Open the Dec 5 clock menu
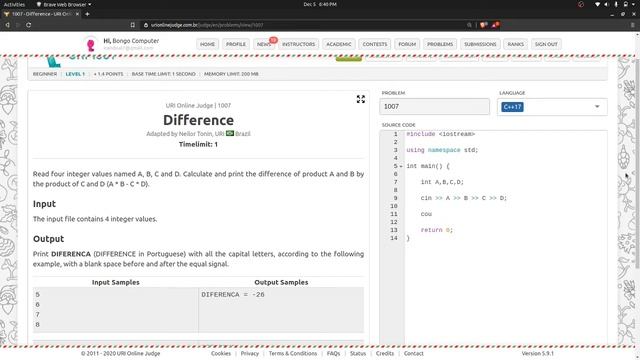This screenshot has height=360, width=640. click(320, 4)
